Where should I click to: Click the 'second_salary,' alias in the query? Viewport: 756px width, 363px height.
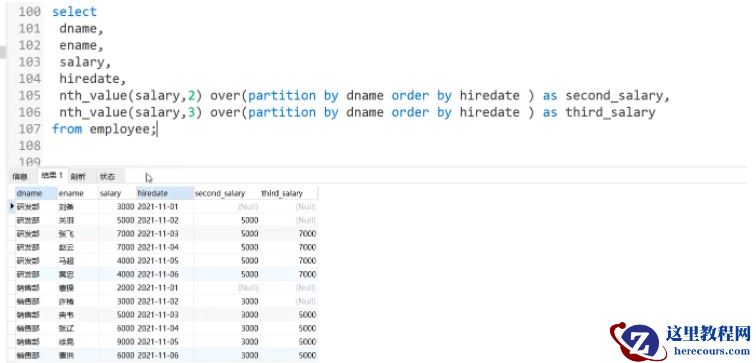(618, 95)
